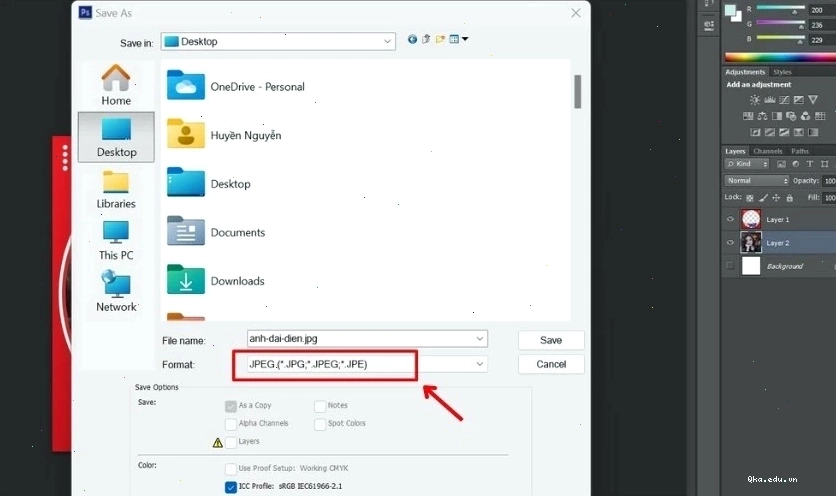Switch to the Adjustments tab
This screenshot has height=496, width=836.
pyautogui.click(x=745, y=72)
